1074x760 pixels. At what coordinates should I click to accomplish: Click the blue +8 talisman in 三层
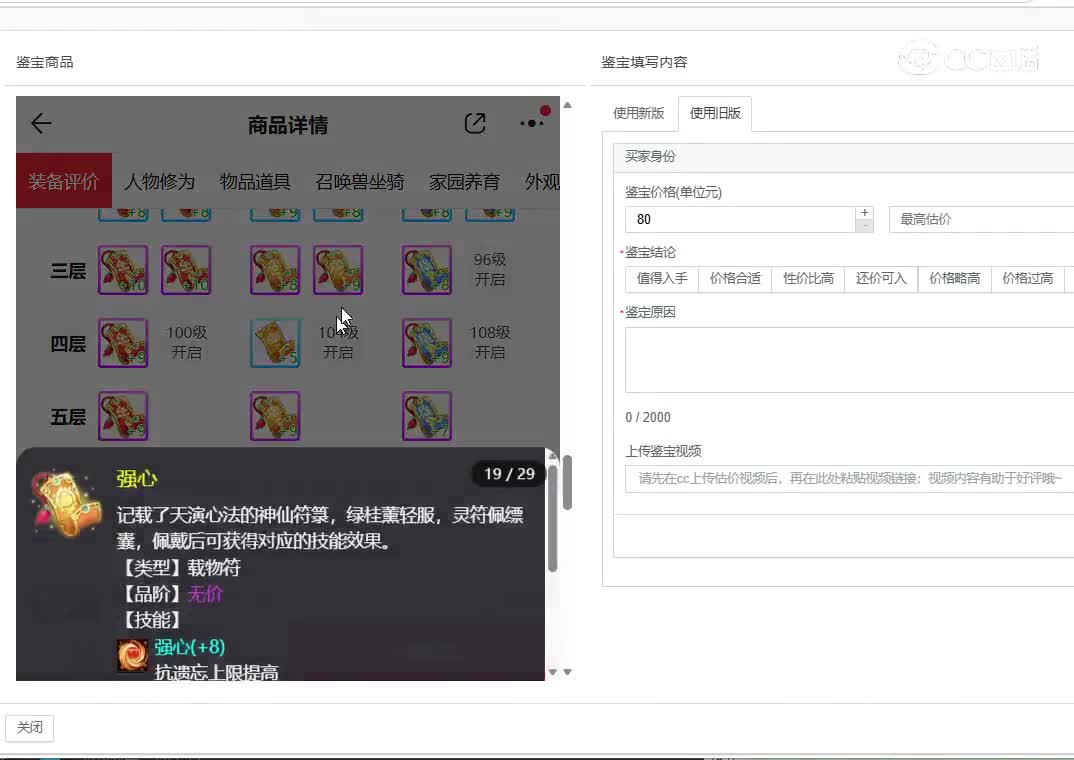point(427,270)
